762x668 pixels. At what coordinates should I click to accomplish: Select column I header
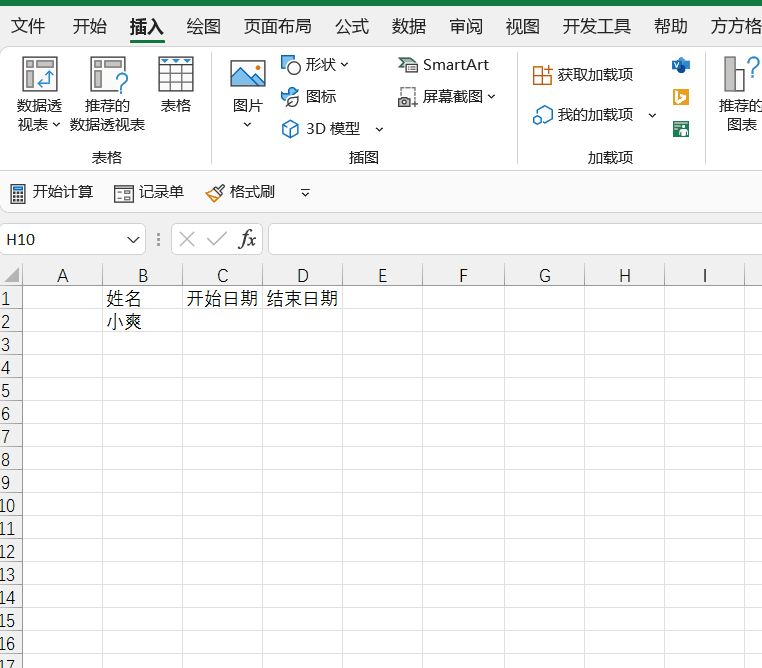point(705,275)
